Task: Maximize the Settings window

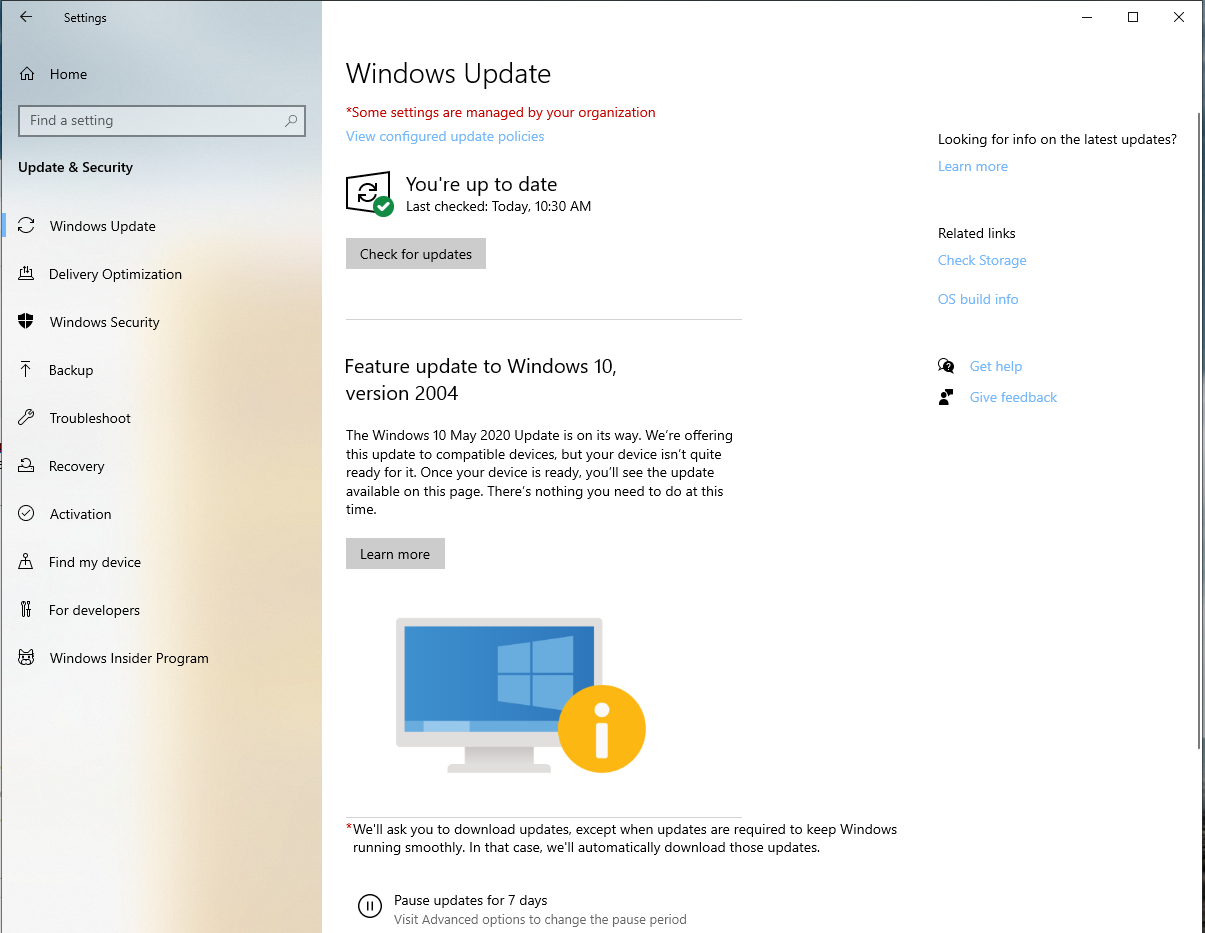Action: (1133, 17)
